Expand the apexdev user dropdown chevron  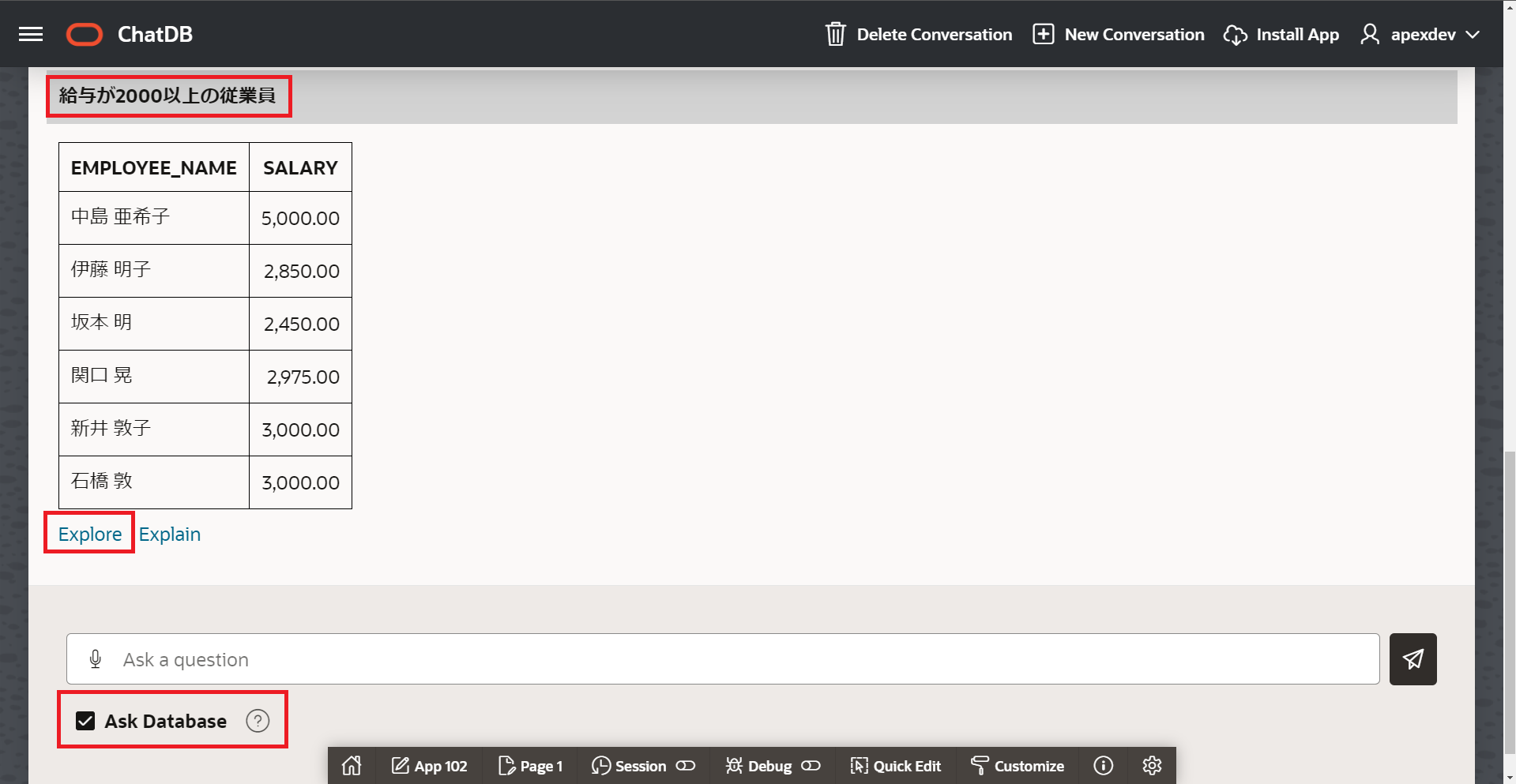(x=1473, y=35)
